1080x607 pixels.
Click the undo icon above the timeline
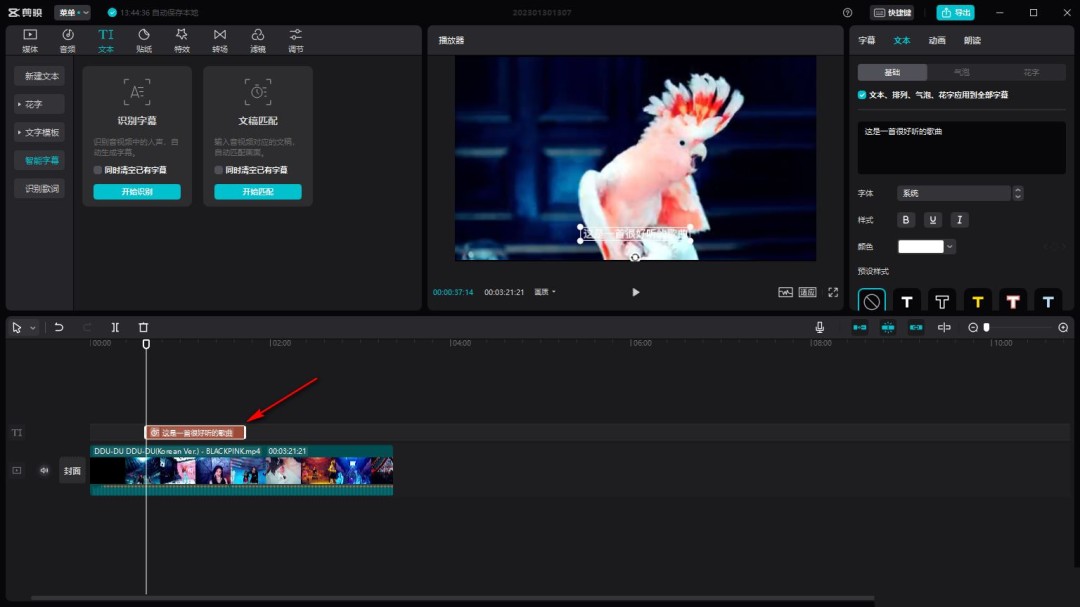point(59,327)
